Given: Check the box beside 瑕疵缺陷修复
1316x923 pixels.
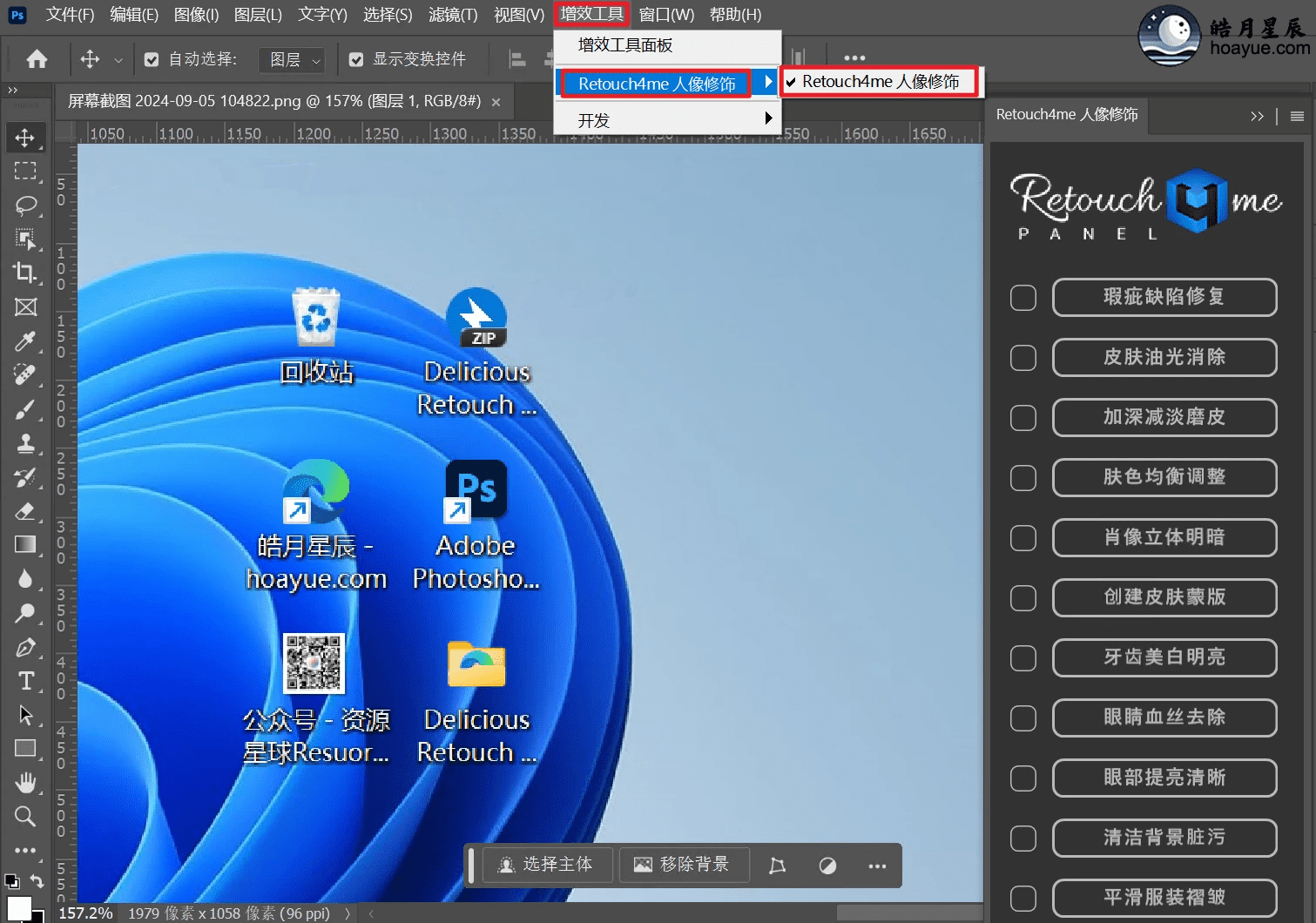Looking at the screenshot, I should pyautogui.click(x=1023, y=298).
